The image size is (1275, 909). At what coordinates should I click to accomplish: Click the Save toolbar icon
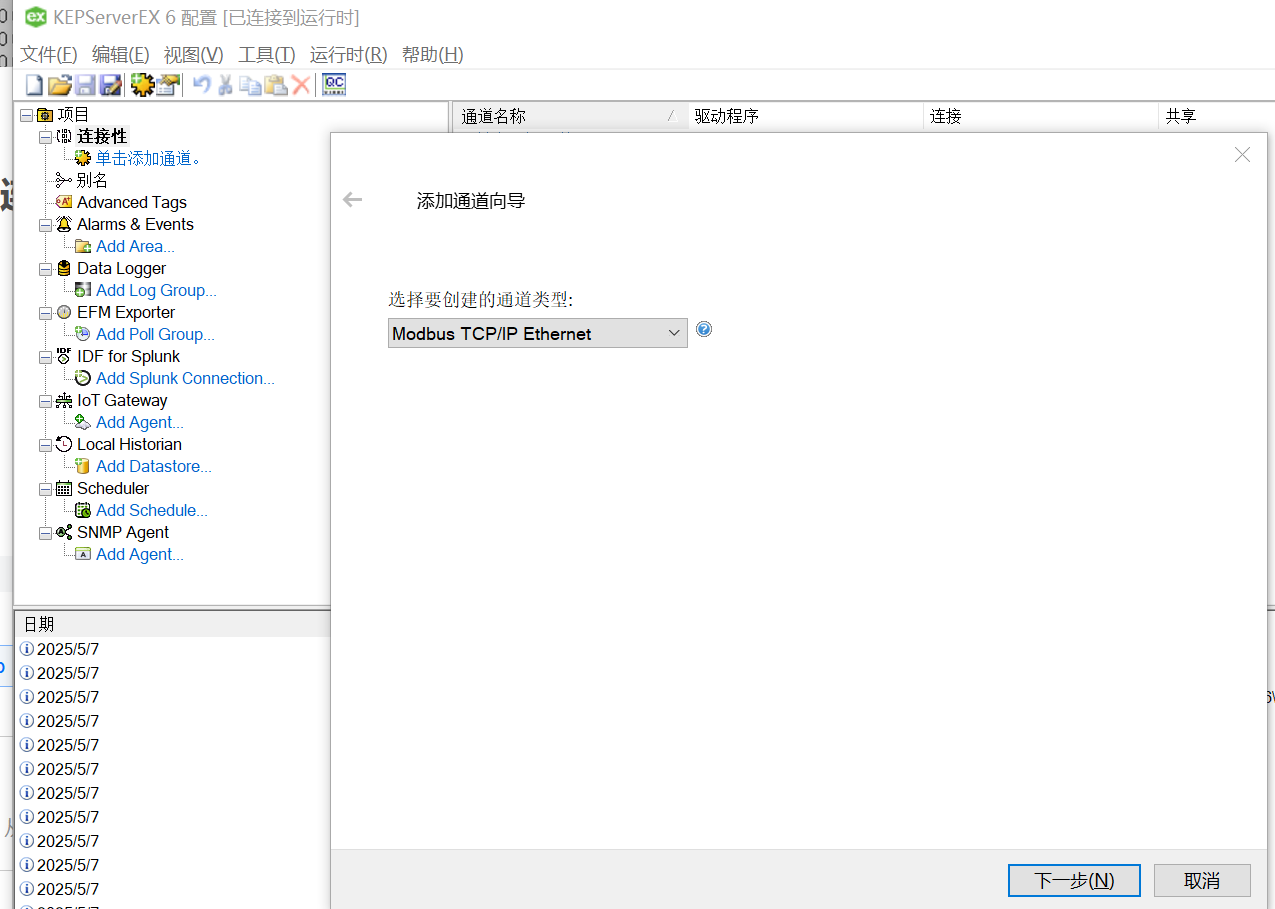85,86
